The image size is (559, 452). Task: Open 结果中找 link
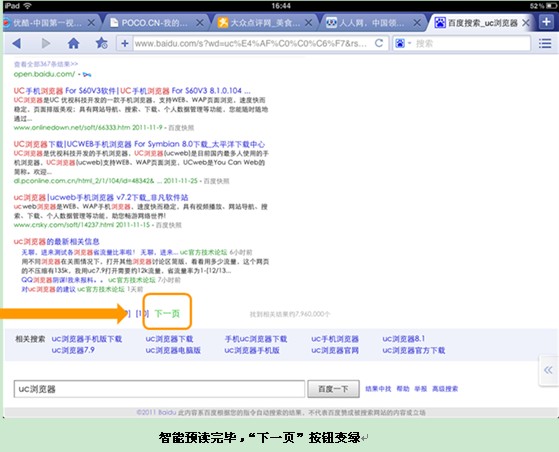point(378,389)
